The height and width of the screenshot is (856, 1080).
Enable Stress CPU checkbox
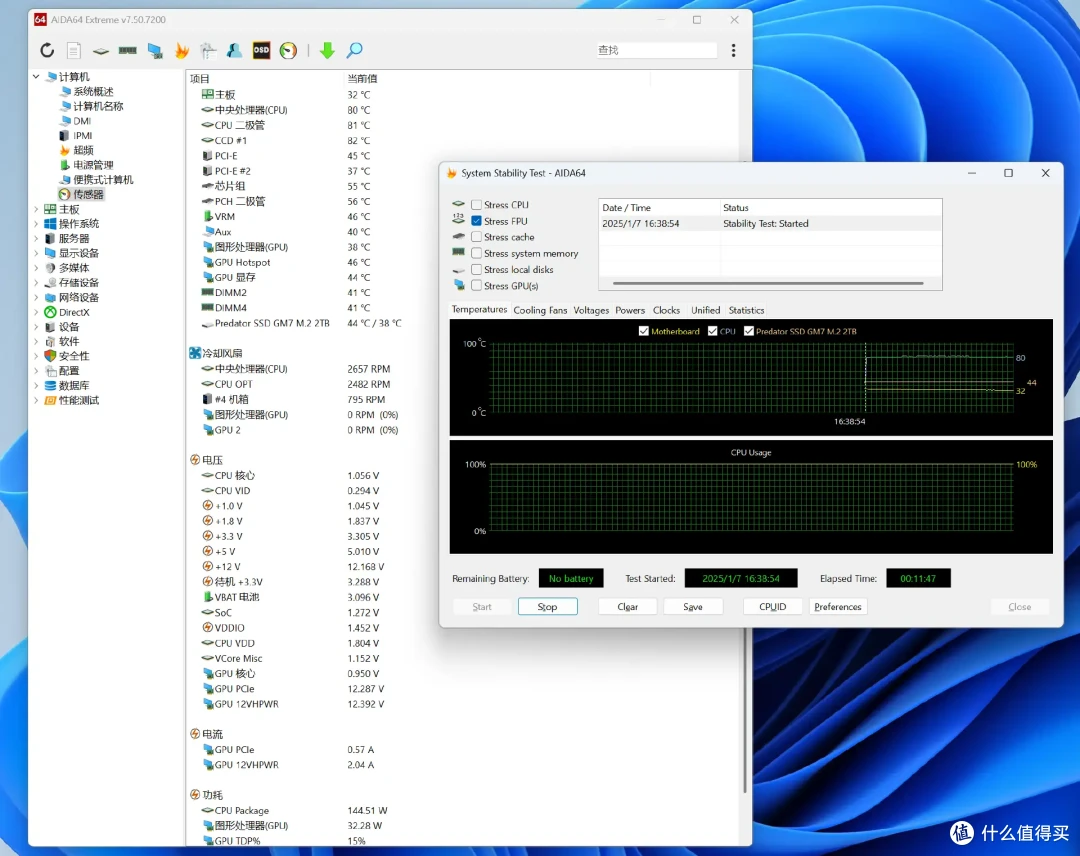(476, 205)
